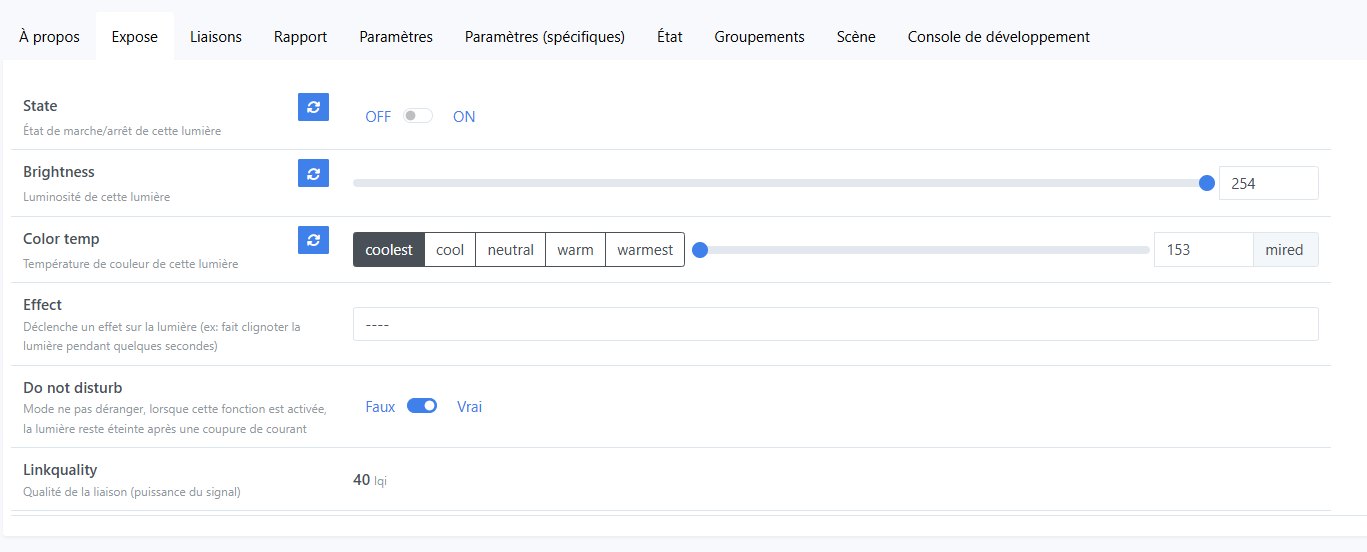The image size is (1367, 552).
Task: Click the Do not disturb heading
Action: coord(73,387)
